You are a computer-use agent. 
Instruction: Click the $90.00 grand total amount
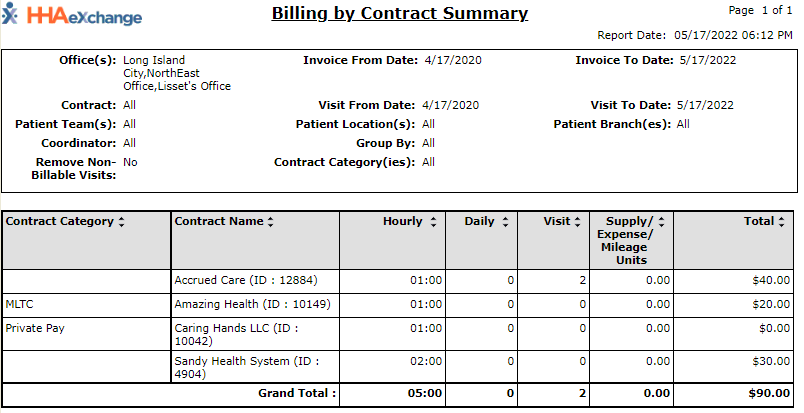click(768, 394)
